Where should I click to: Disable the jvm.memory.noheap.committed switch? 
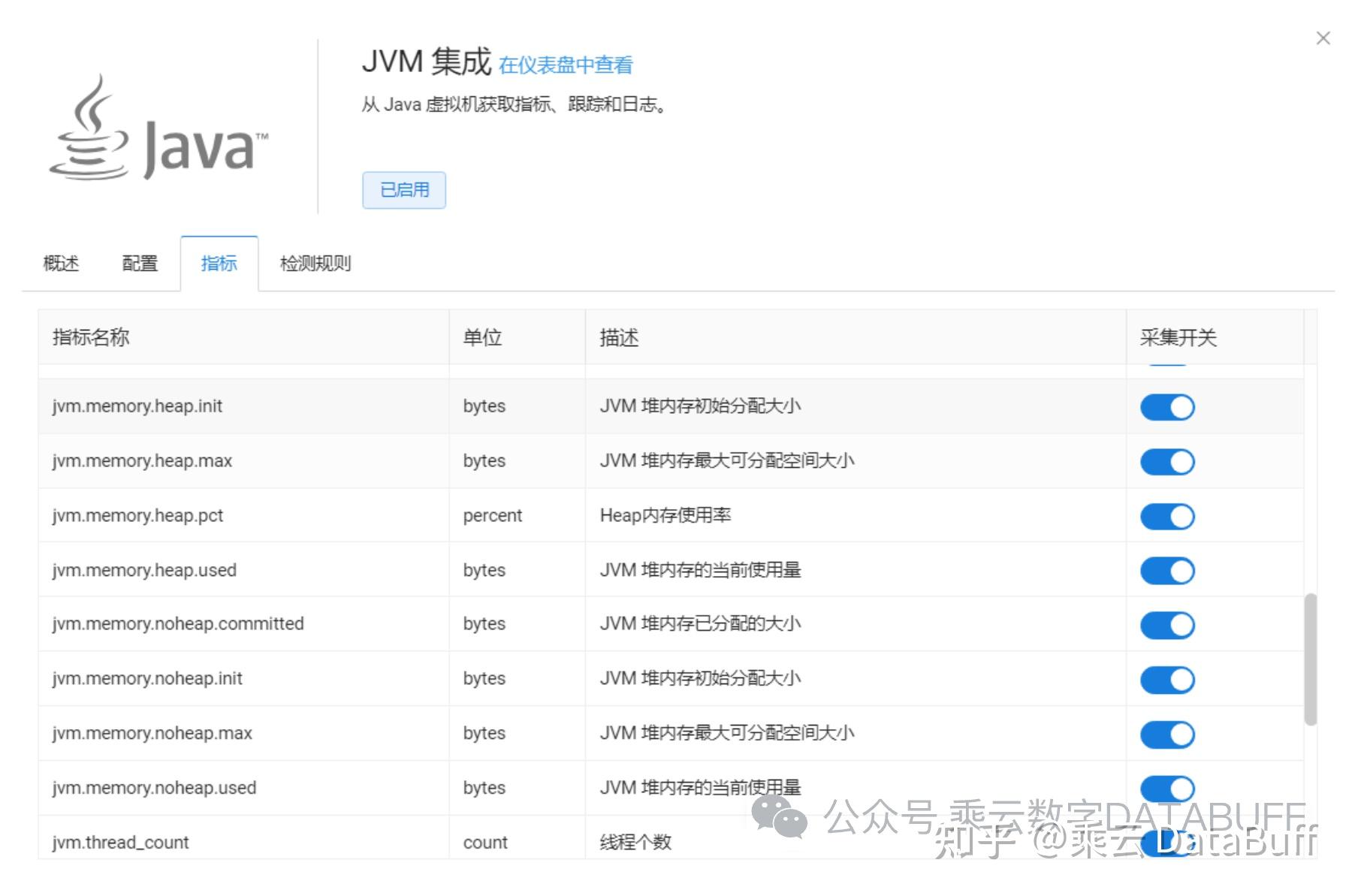click(1166, 624)
